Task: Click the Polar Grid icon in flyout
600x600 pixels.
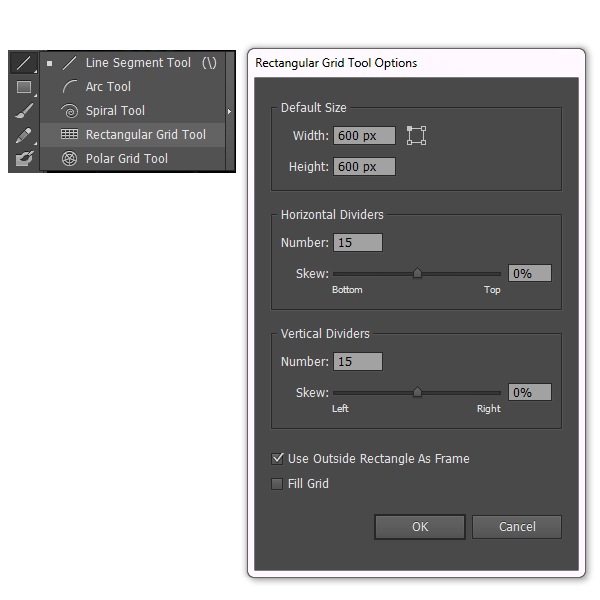Action: point(70,158)
